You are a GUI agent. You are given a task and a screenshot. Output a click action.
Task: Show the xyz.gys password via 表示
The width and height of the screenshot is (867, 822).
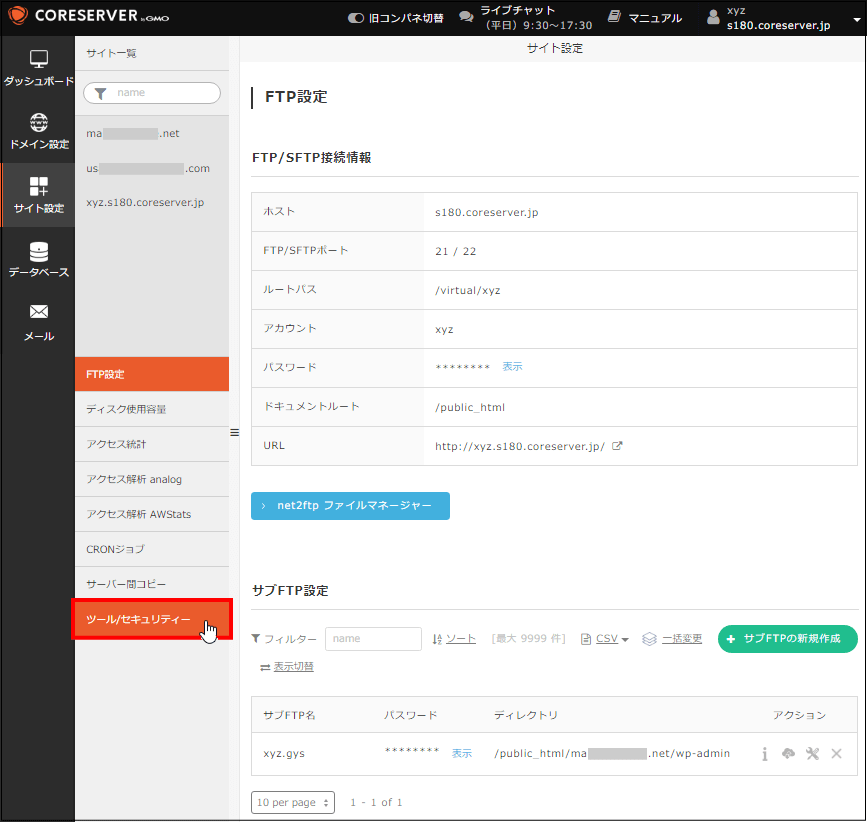(x=462, y=753)
